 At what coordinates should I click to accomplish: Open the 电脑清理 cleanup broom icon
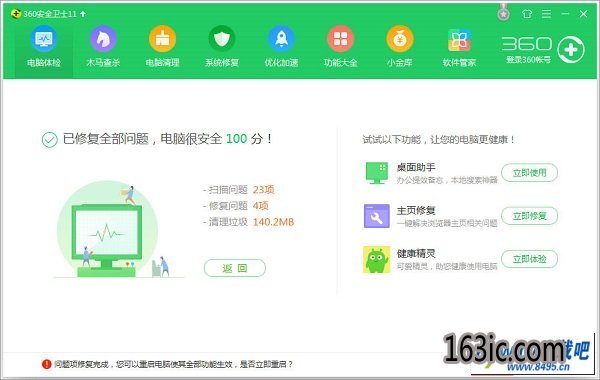coord(162,39)
